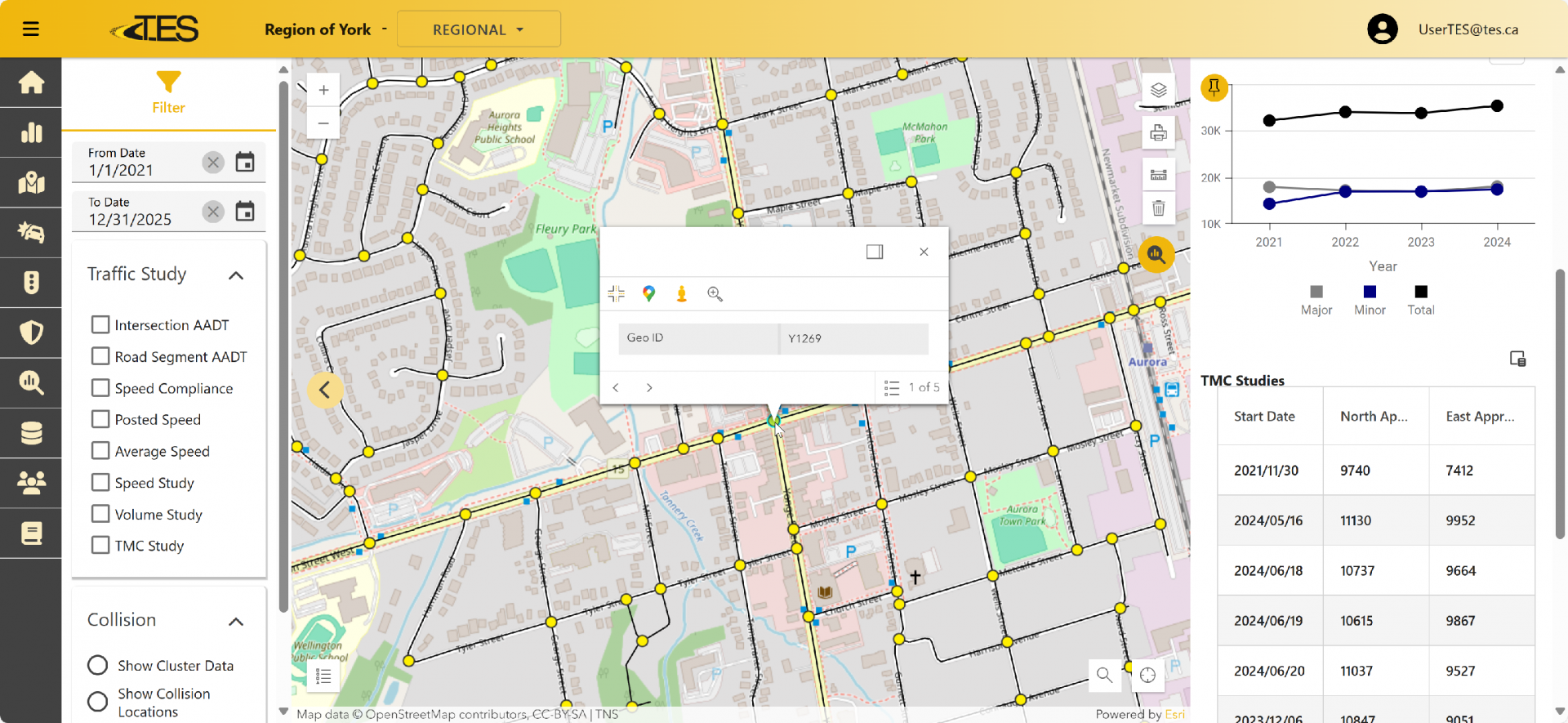
Task: Enable Speed Compliance checkbox
Action: pos(100,388)
